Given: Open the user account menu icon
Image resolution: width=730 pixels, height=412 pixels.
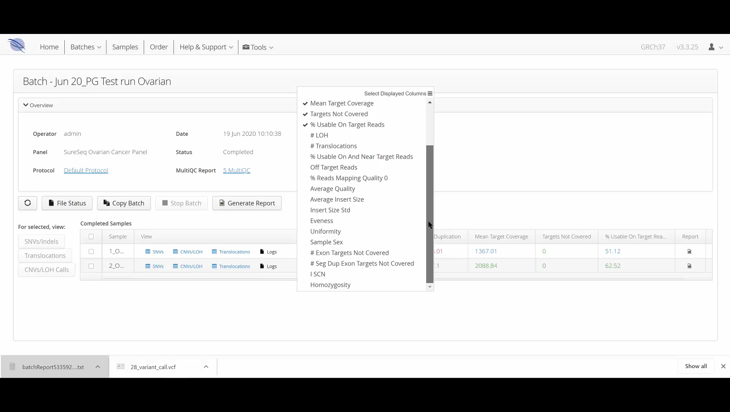Looking at the screenshot, I should 714,47.
